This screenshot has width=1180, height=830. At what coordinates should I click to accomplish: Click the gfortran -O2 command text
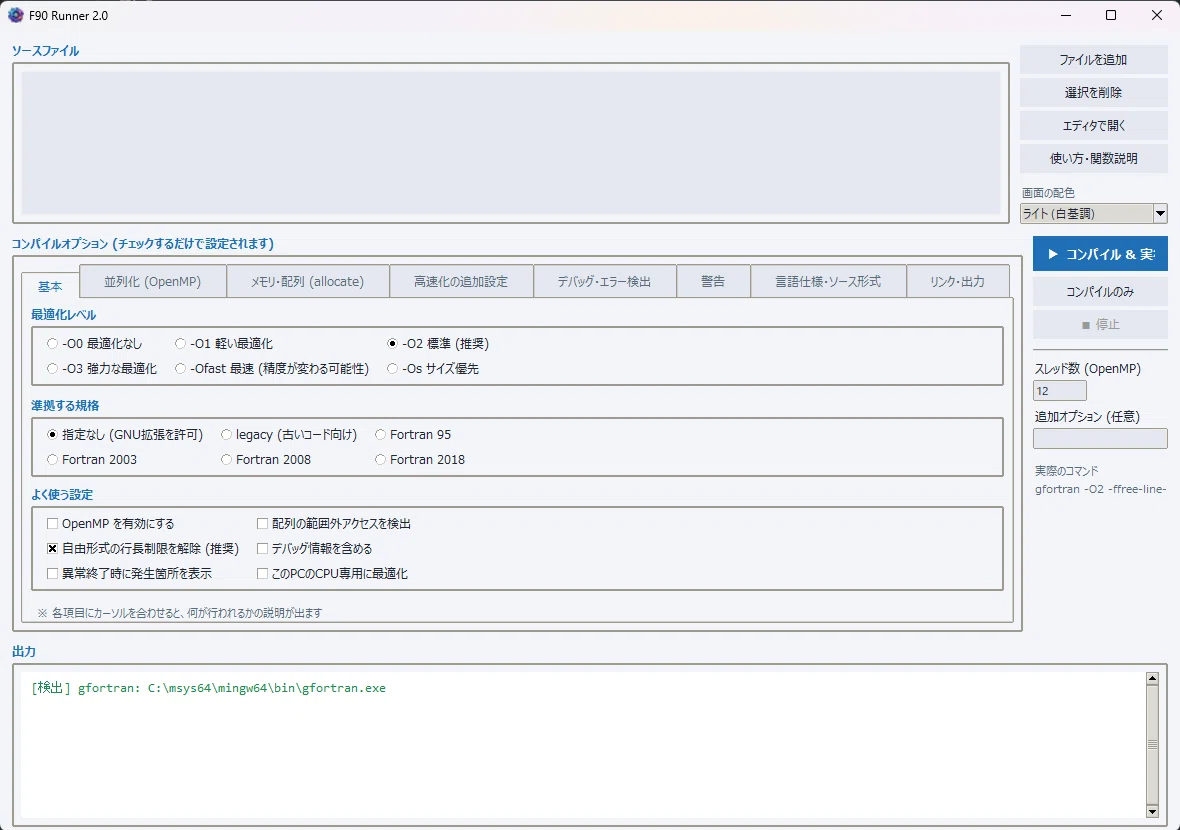click(1100, 489)
